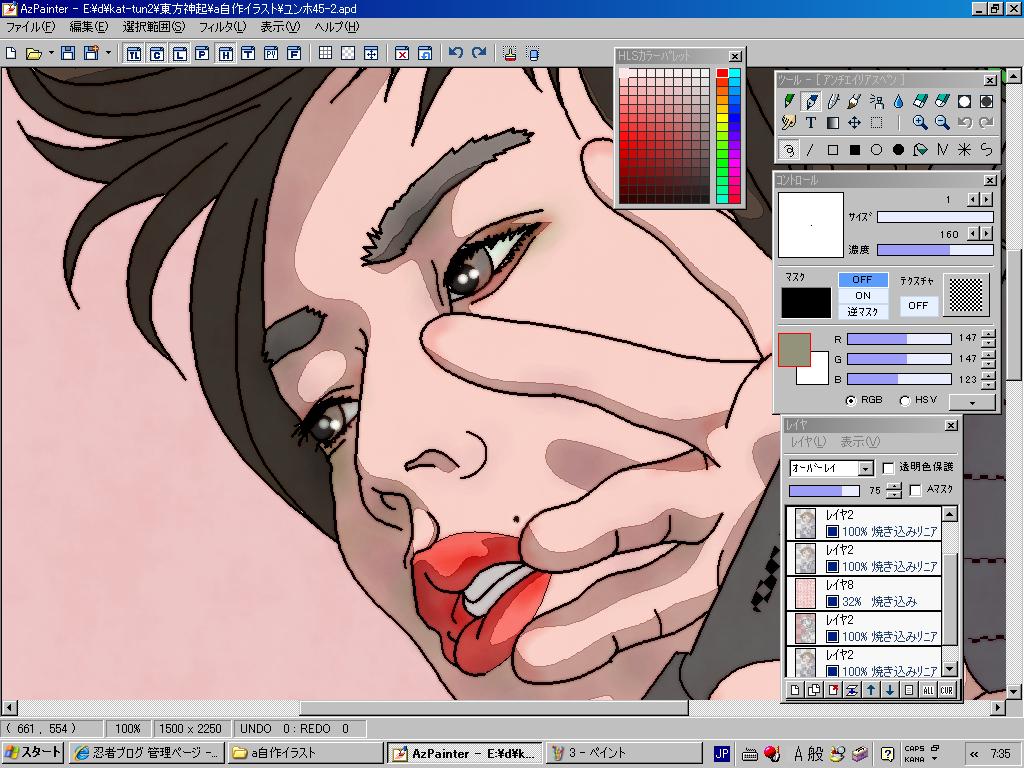Click the redo arrow in main toolbar
The height and width of the screenshot is (768, 1024).
[x=479, y=53]
